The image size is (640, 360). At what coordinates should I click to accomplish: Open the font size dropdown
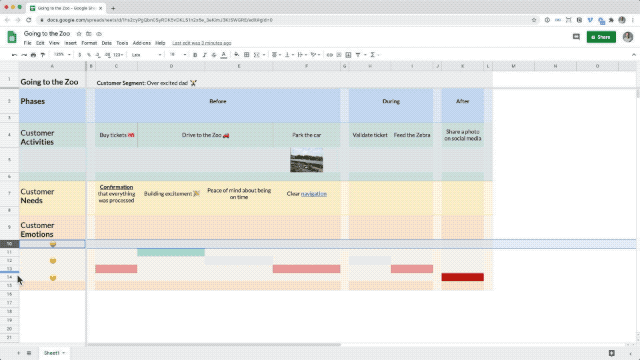[178, 55]
